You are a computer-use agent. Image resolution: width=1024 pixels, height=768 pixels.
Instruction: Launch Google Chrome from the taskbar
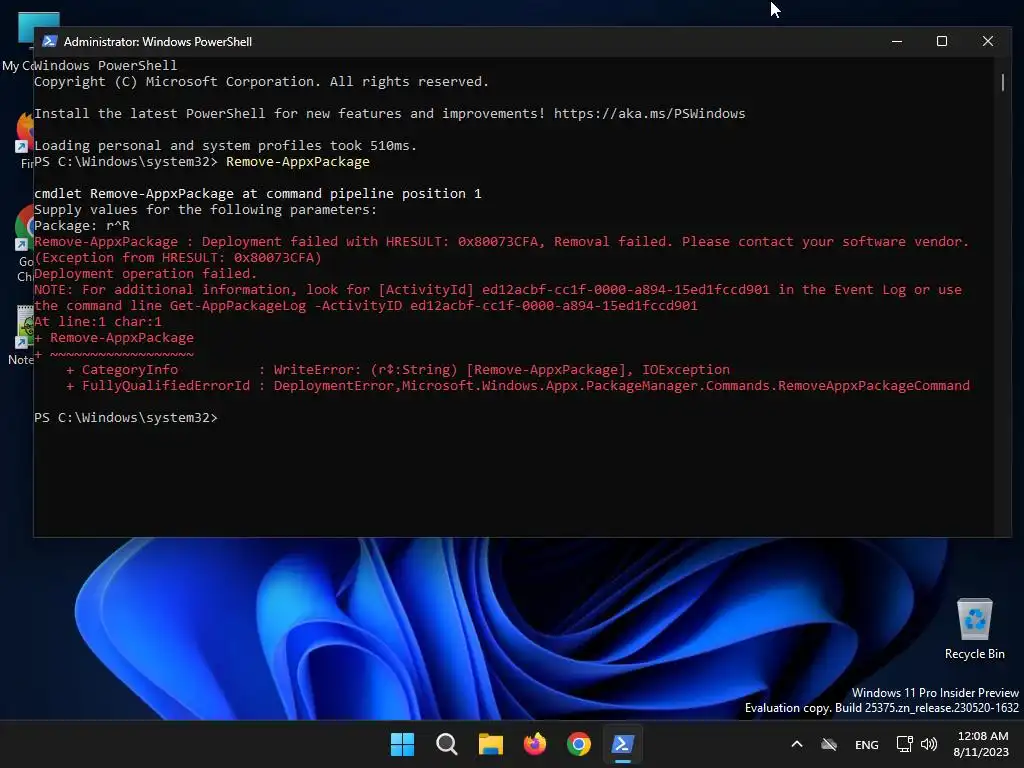tap(579, 744)
